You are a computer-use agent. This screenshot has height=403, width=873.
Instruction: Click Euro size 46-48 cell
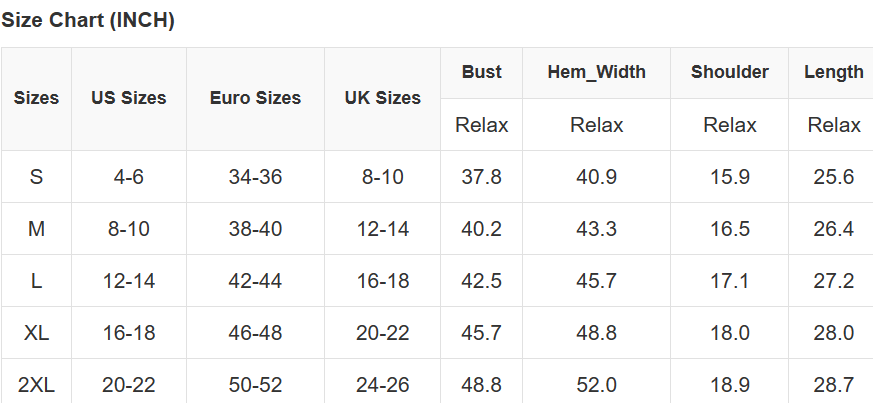tap(255, 333)
